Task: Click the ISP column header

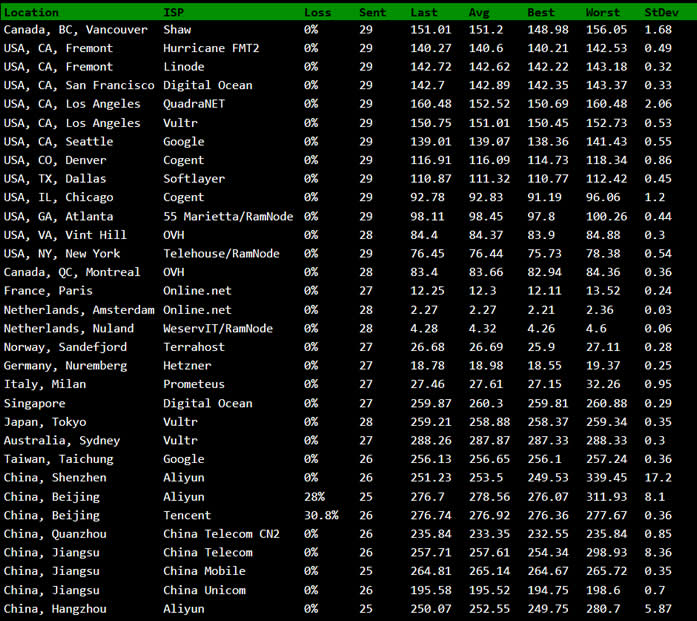Action: tap(173, 12)
